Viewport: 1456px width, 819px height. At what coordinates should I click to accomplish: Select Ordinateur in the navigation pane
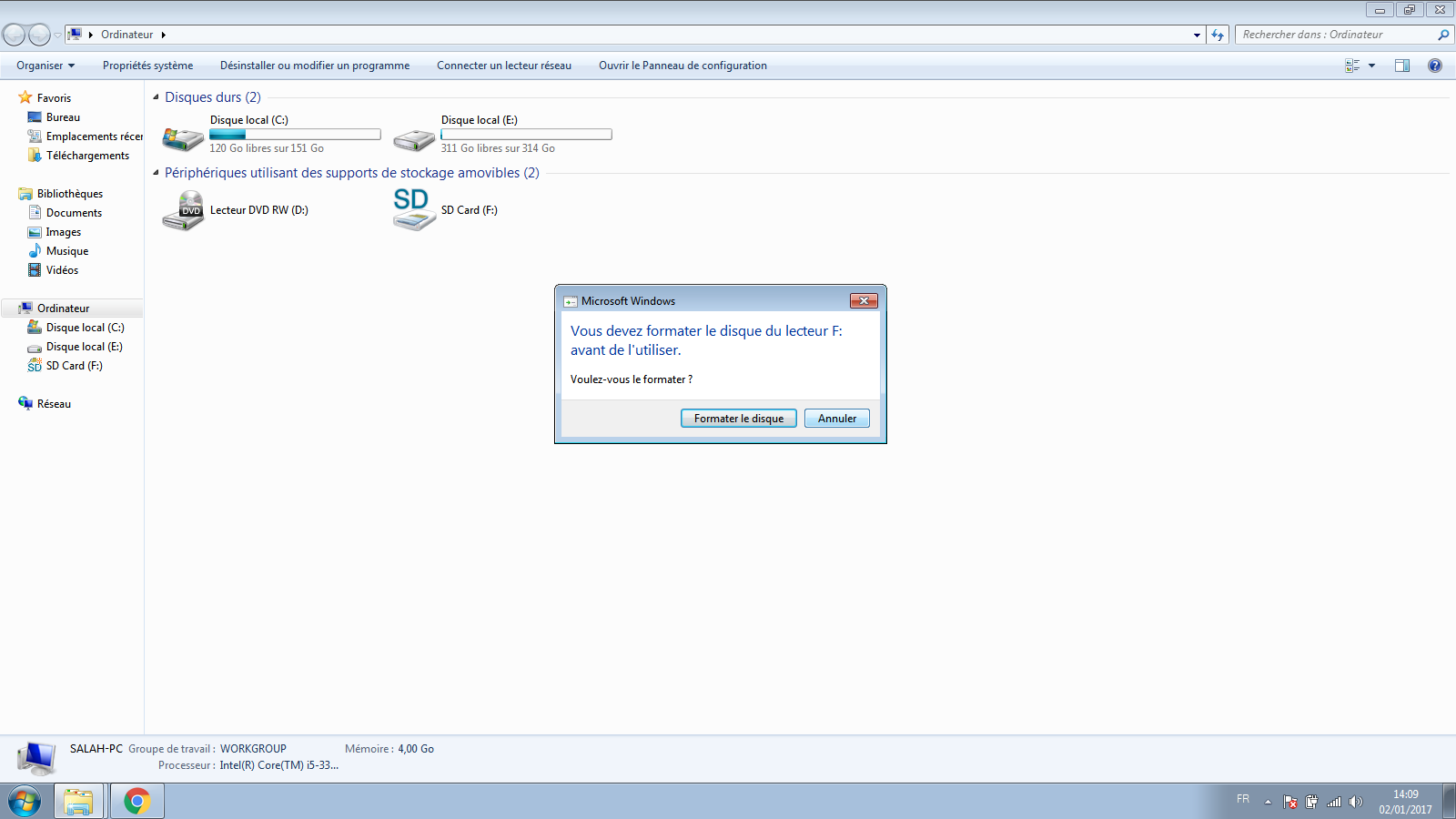(x=64, y=308)
